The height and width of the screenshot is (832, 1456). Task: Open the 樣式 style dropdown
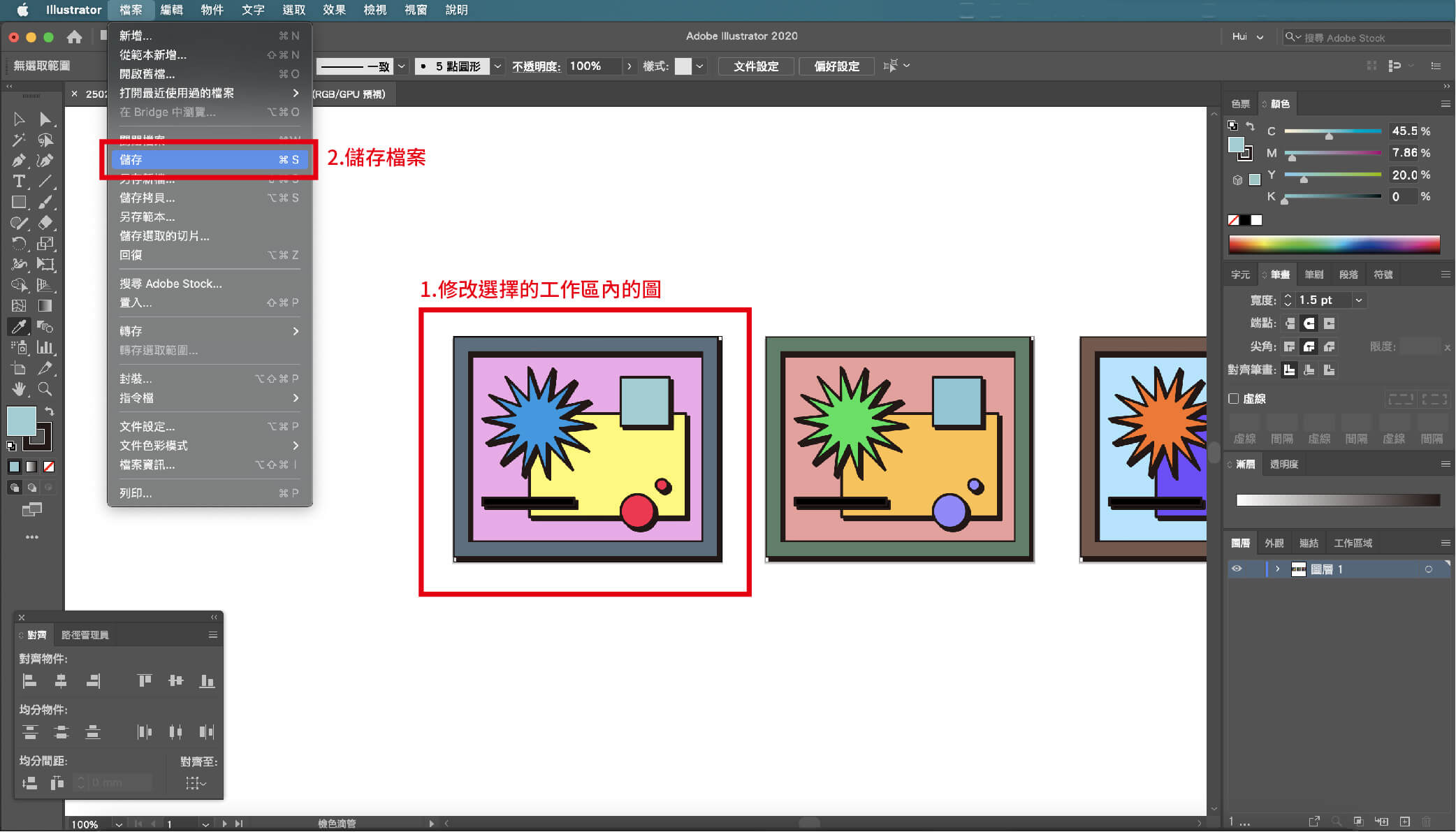(699, 66)
